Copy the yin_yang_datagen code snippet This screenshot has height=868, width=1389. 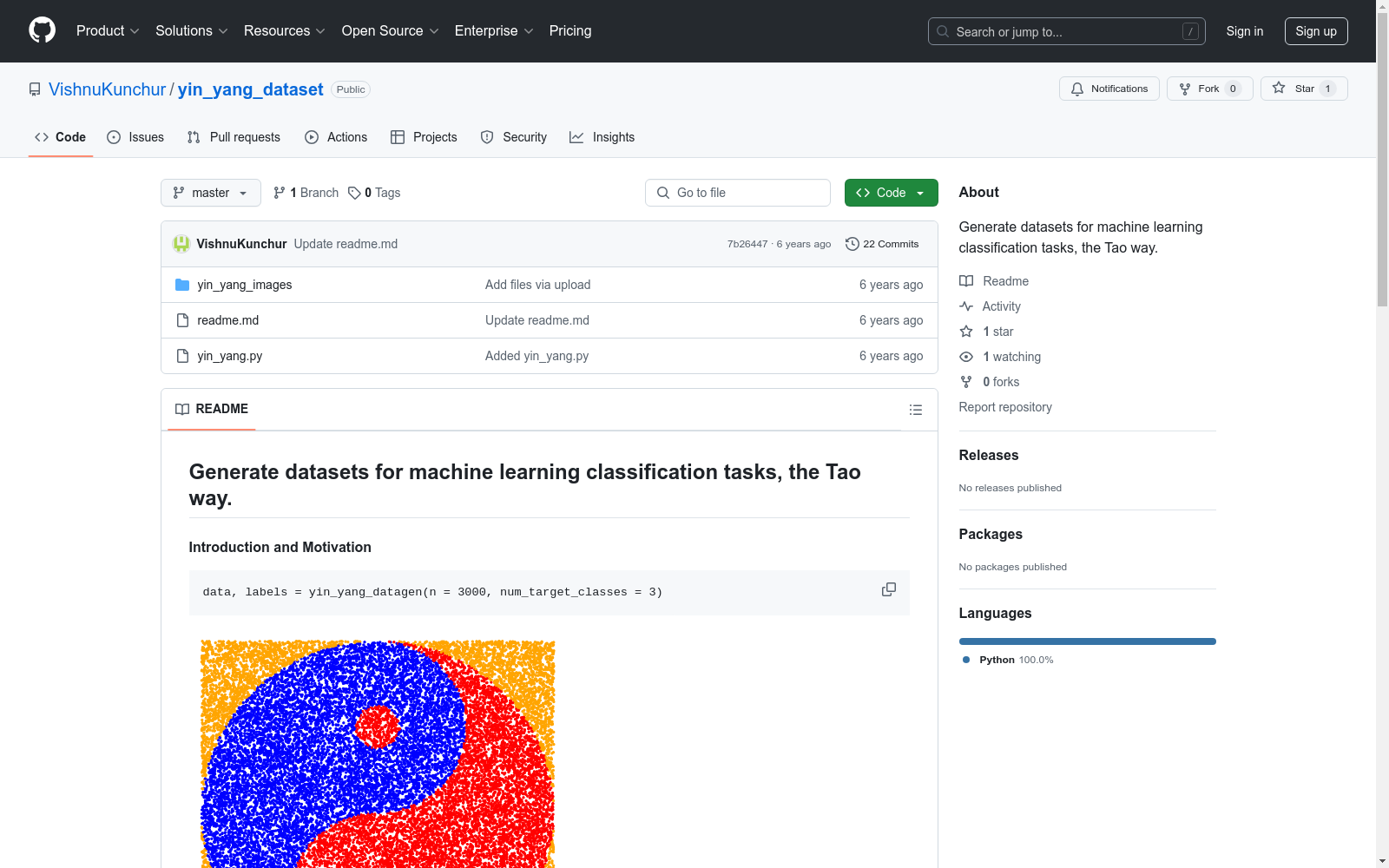point(888,589)
